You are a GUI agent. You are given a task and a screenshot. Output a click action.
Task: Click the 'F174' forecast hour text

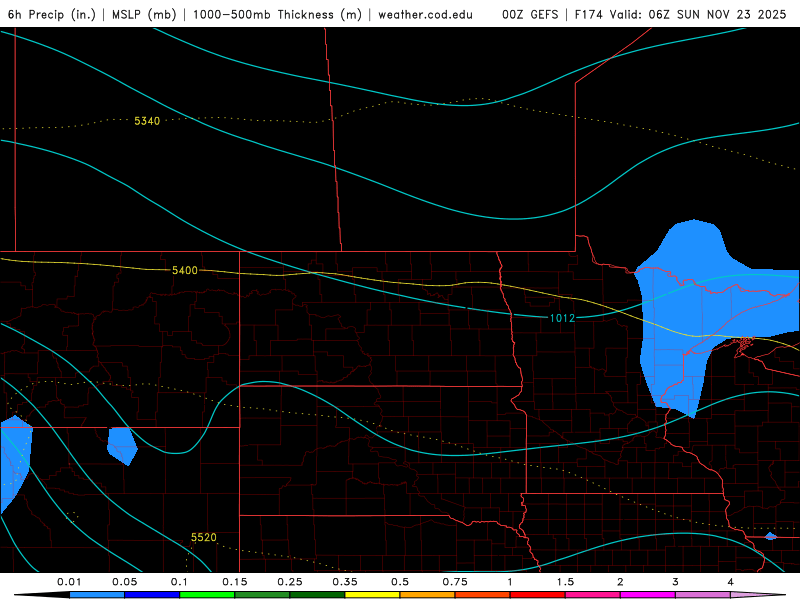[590, 14]
